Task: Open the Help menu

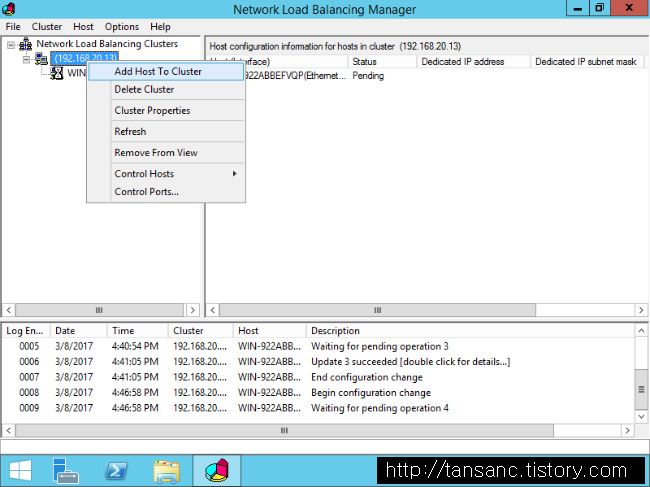Action: pyautogui.click(x=160, y=27)
